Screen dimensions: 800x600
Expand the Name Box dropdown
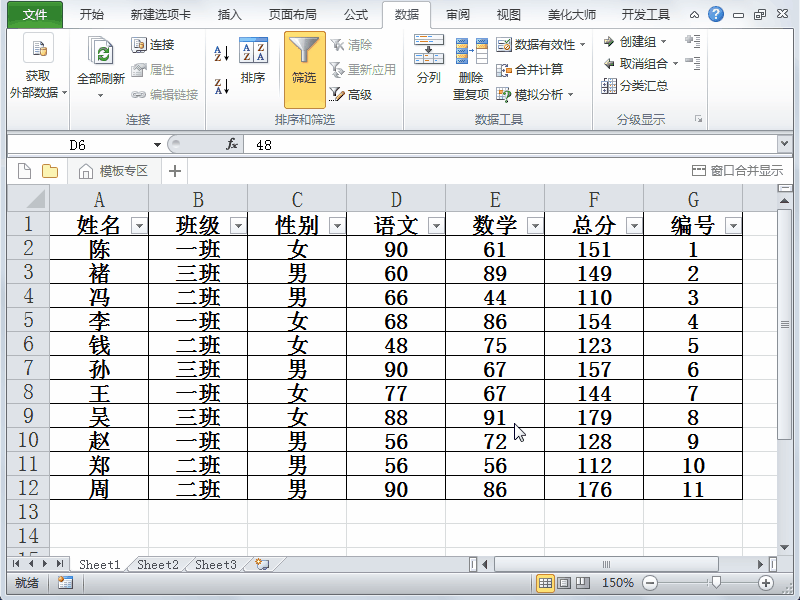point(157,145)
